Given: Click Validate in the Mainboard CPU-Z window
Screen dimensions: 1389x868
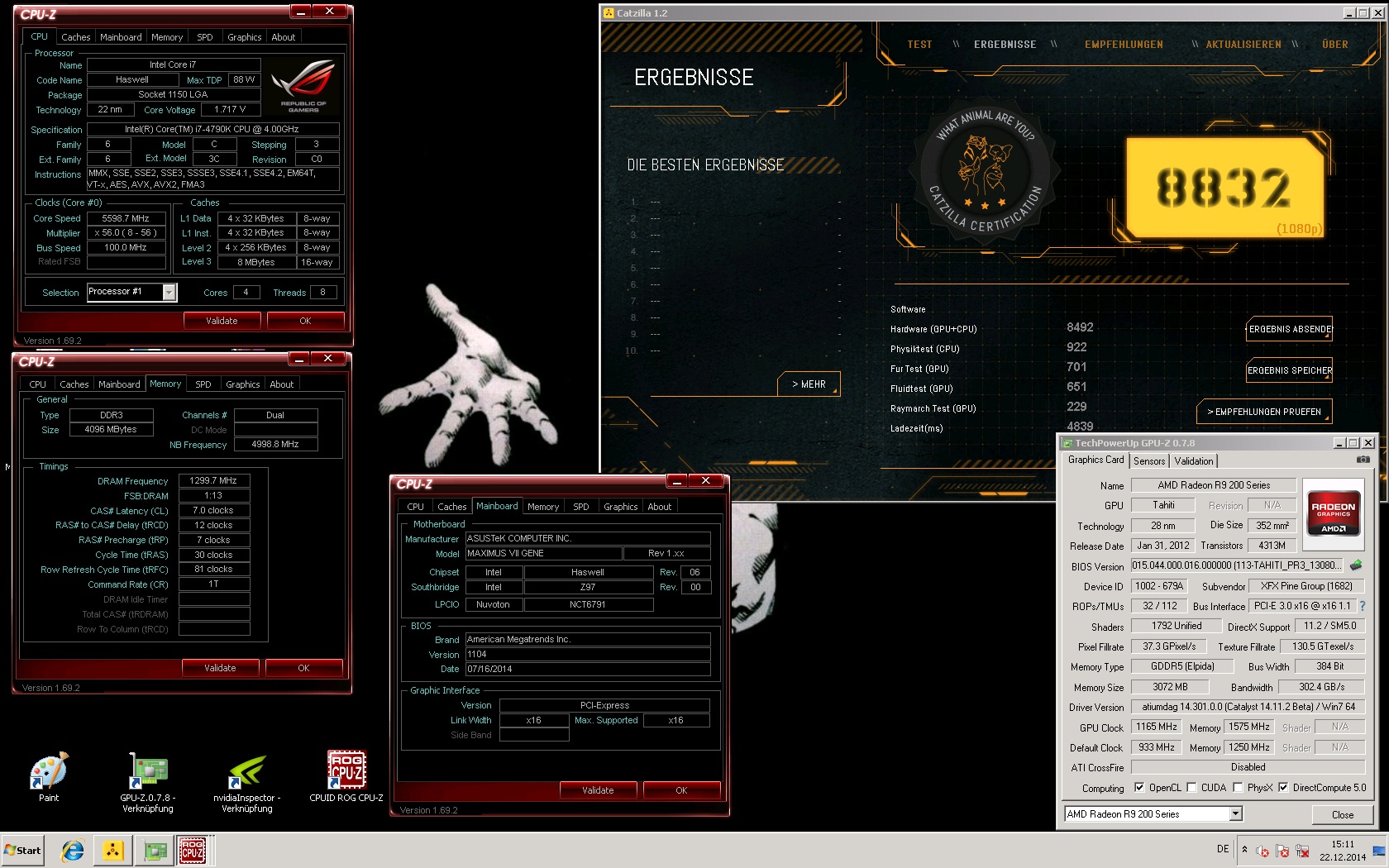Looking at the screenshot, I should pos(598,790).
